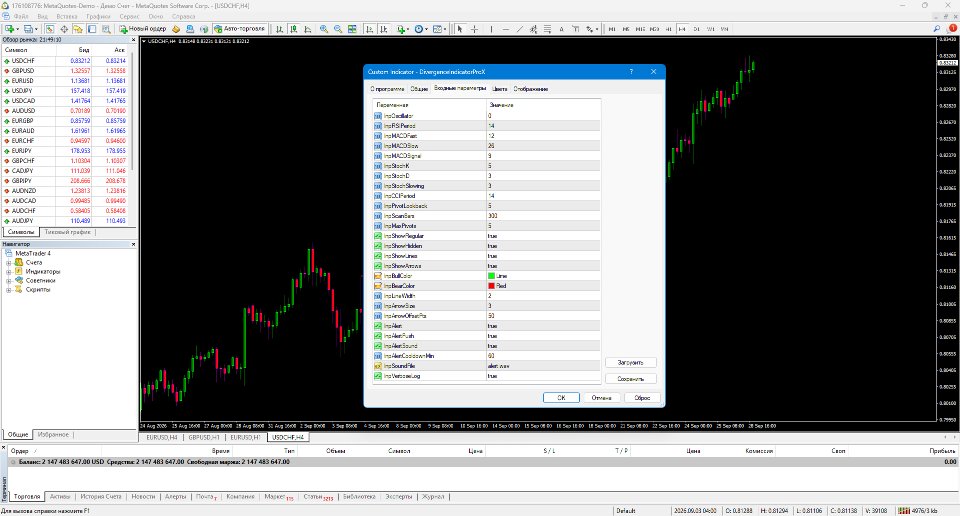
Task: Toggle InpShowRegular true value
Action: (543, 236)
